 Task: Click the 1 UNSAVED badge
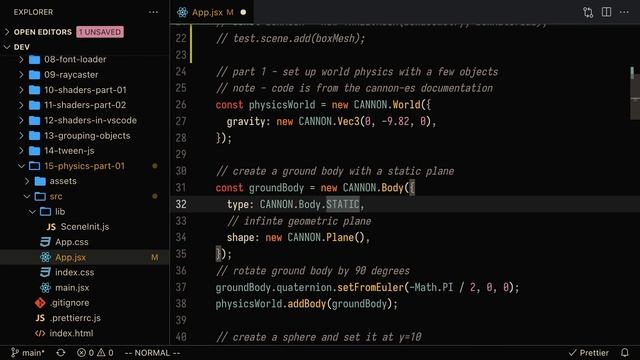coord(100,32)
